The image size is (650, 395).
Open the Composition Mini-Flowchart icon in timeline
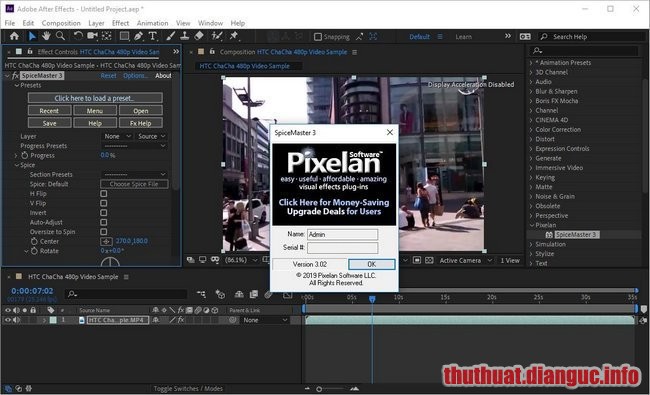(201, 294)
